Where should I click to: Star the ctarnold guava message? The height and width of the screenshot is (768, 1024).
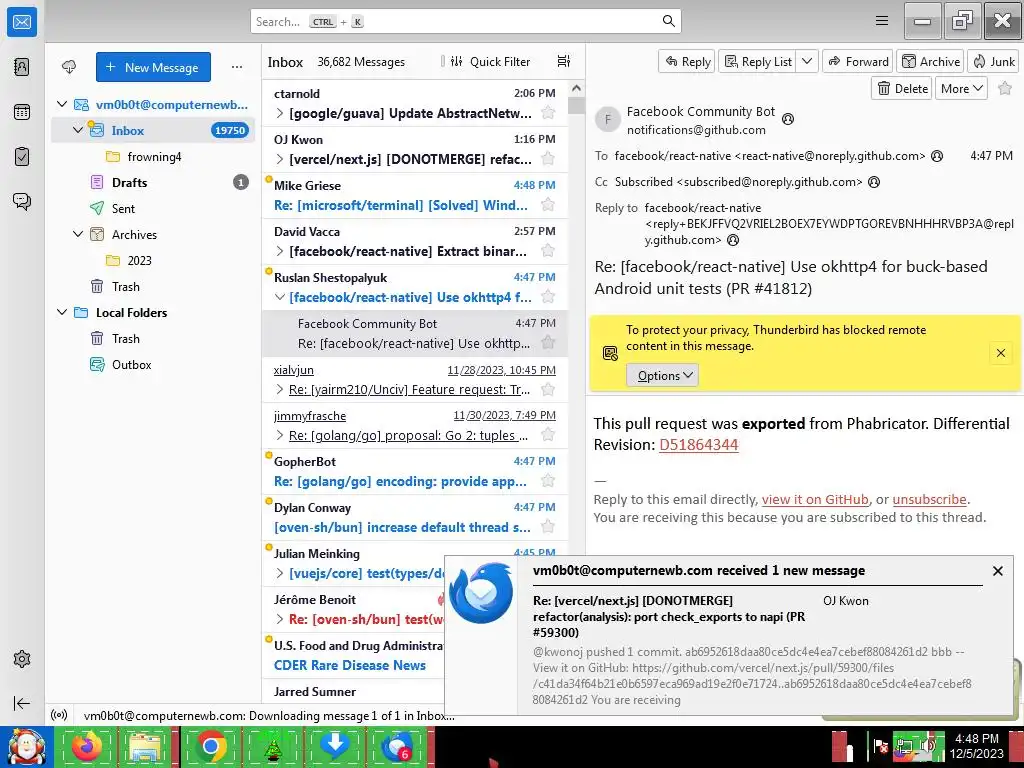pos(548,112)
